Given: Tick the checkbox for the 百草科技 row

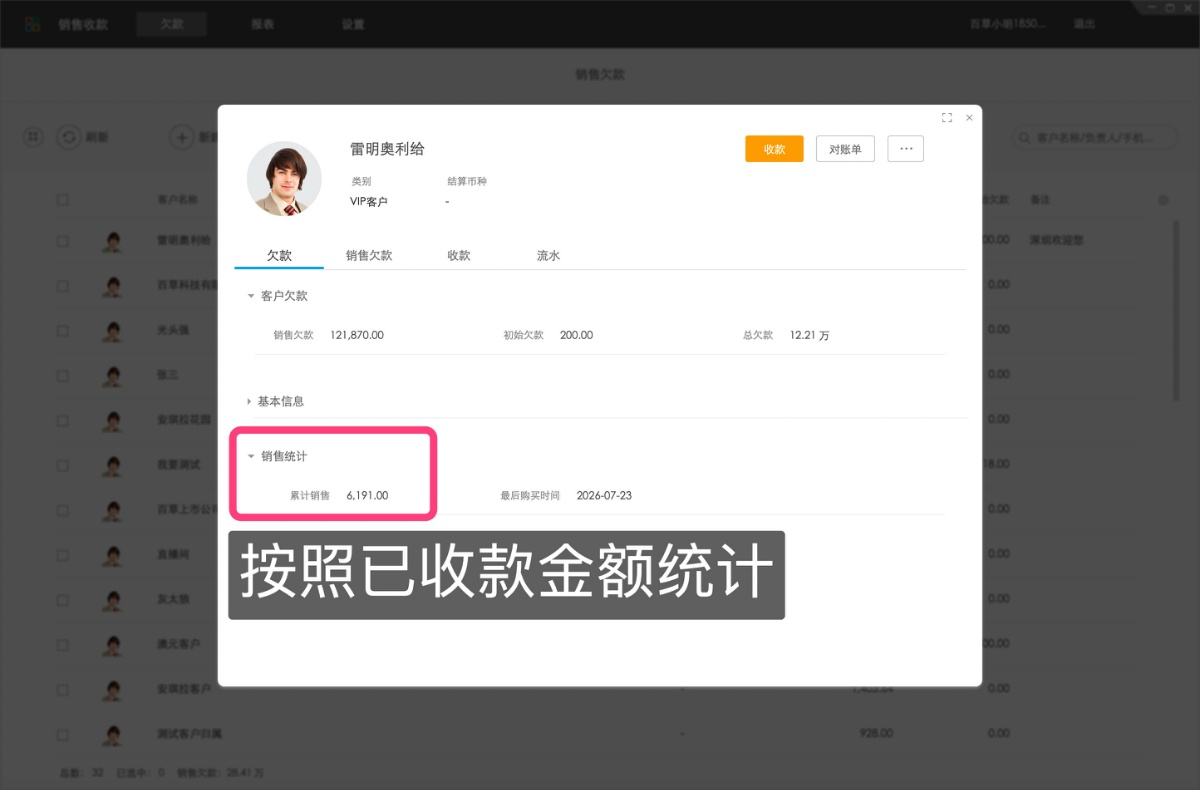Looking at the screenshot, I should coord(63,286).
